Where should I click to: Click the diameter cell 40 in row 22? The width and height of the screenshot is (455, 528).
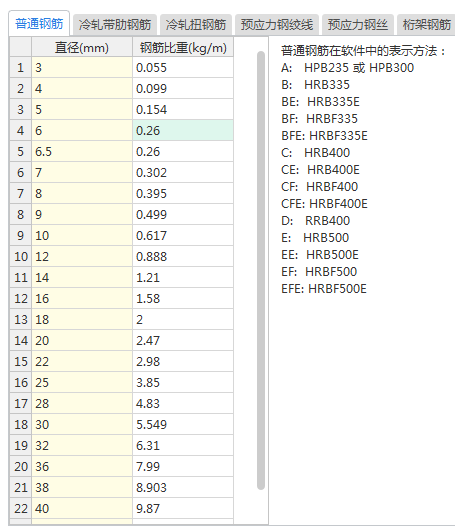tap(82, 508)
